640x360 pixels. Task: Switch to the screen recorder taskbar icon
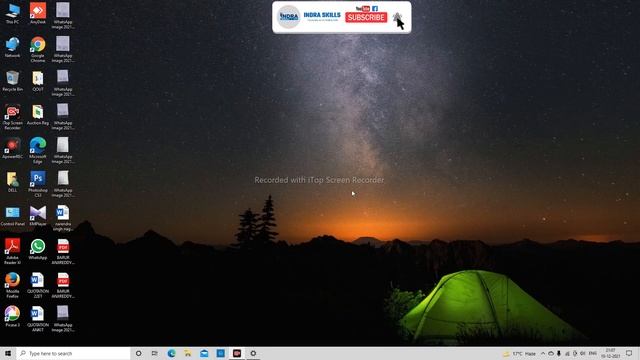(x=237, y=353)
